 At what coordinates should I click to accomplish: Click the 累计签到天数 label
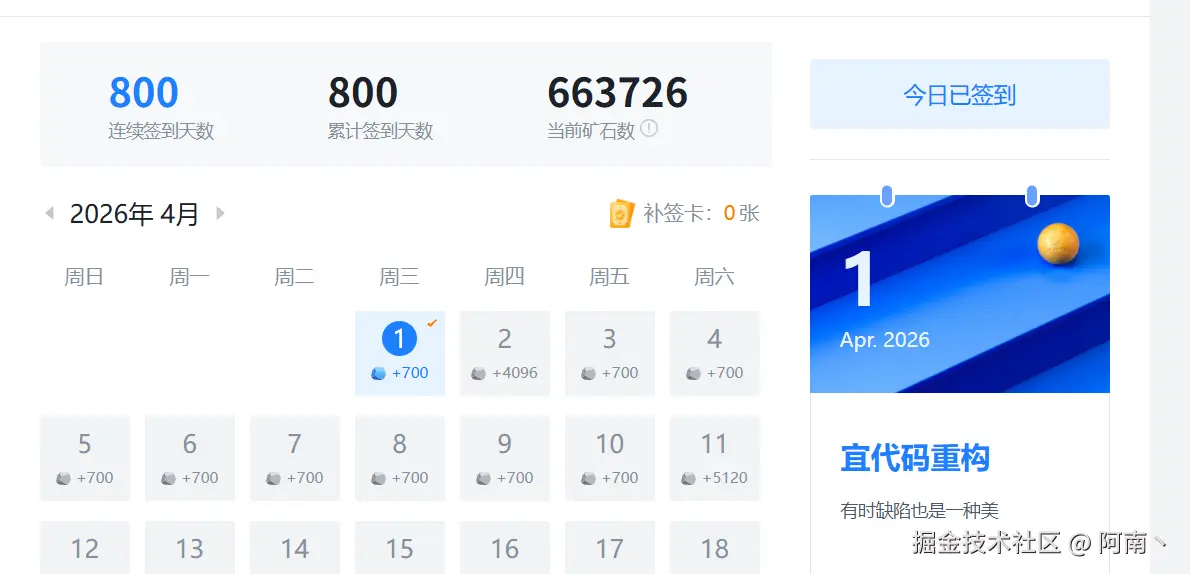380,131
